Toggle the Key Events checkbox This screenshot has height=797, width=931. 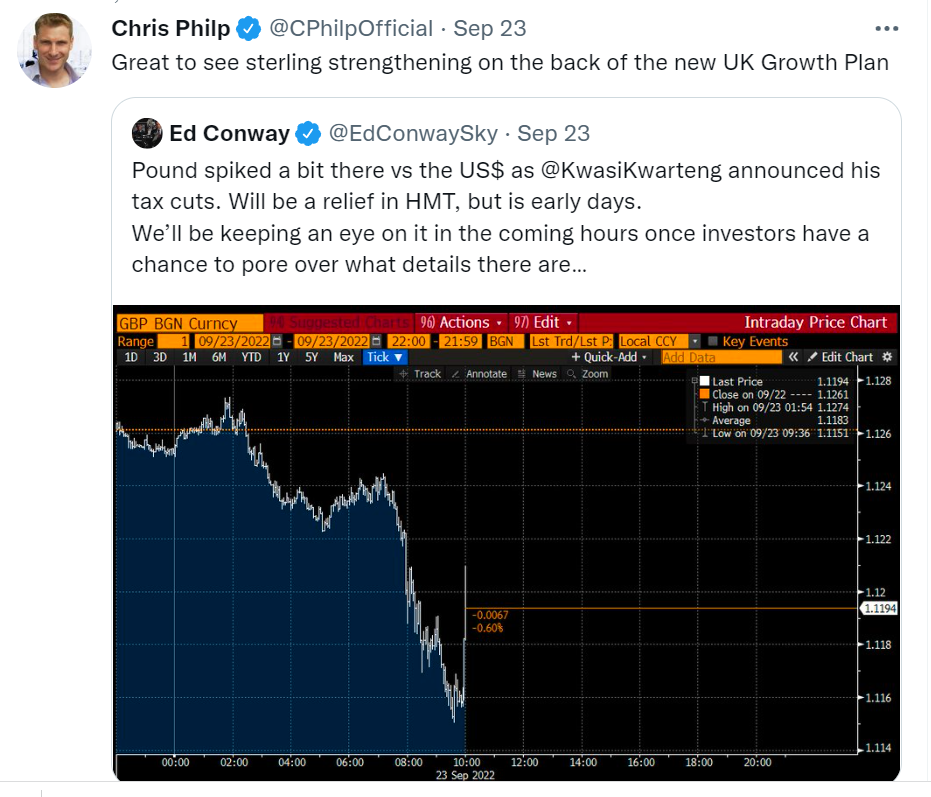(712, 341)
